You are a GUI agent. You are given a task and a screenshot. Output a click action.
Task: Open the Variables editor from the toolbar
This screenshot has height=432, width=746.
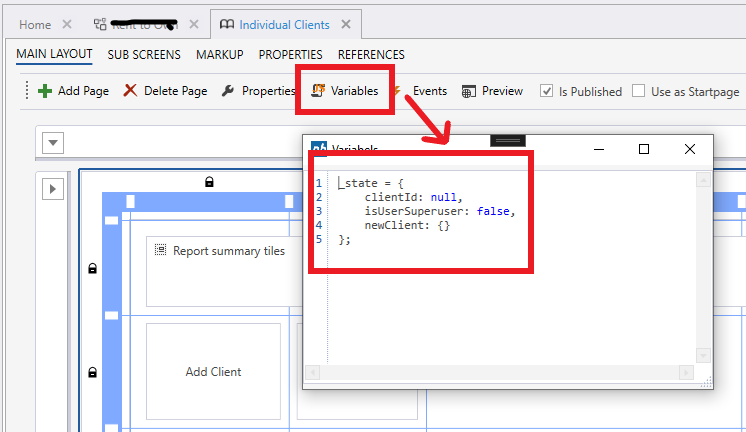point(346,91)
